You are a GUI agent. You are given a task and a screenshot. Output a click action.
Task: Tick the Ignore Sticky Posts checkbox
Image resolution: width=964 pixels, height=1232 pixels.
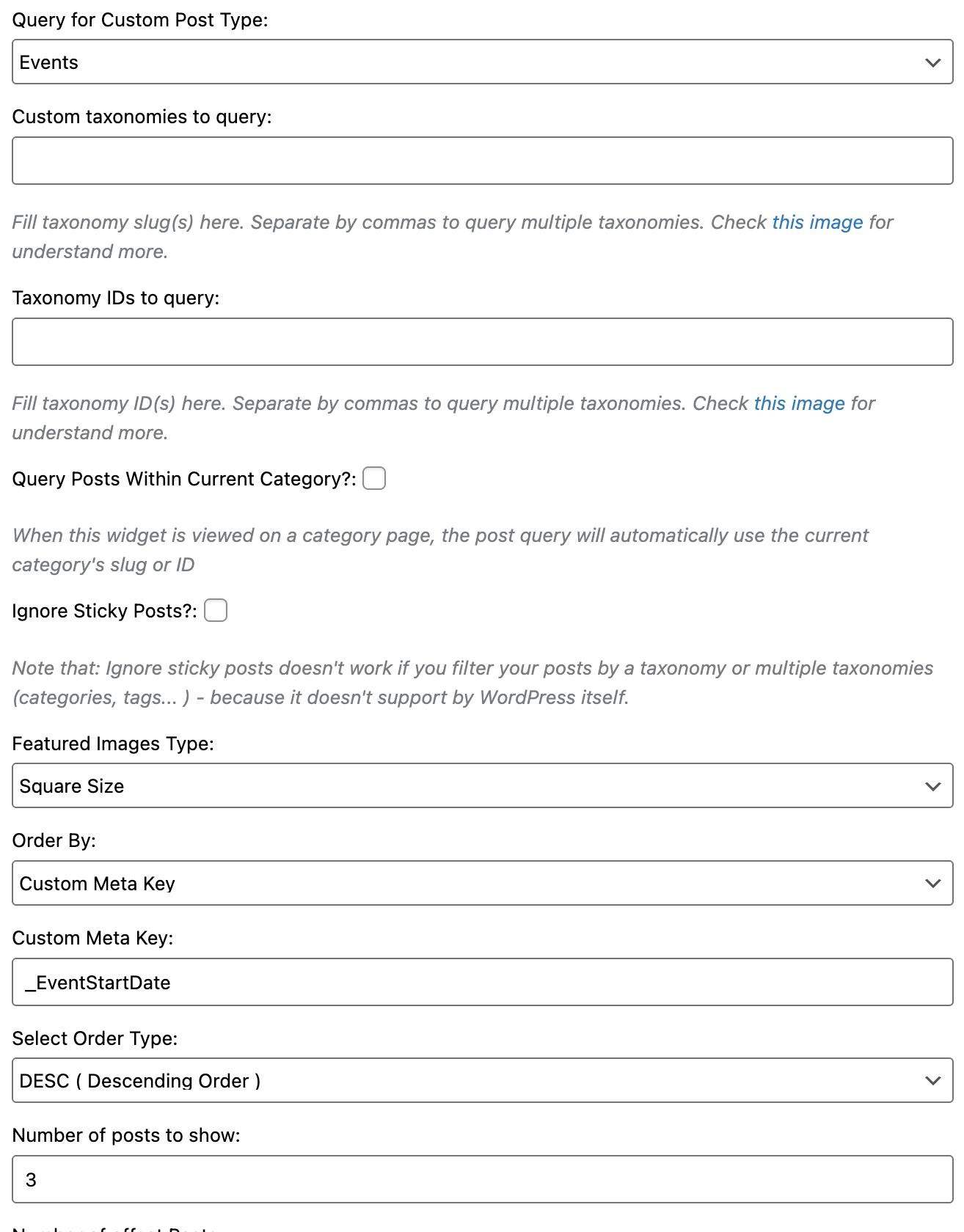pyautogui.click(x=216, y=610)
